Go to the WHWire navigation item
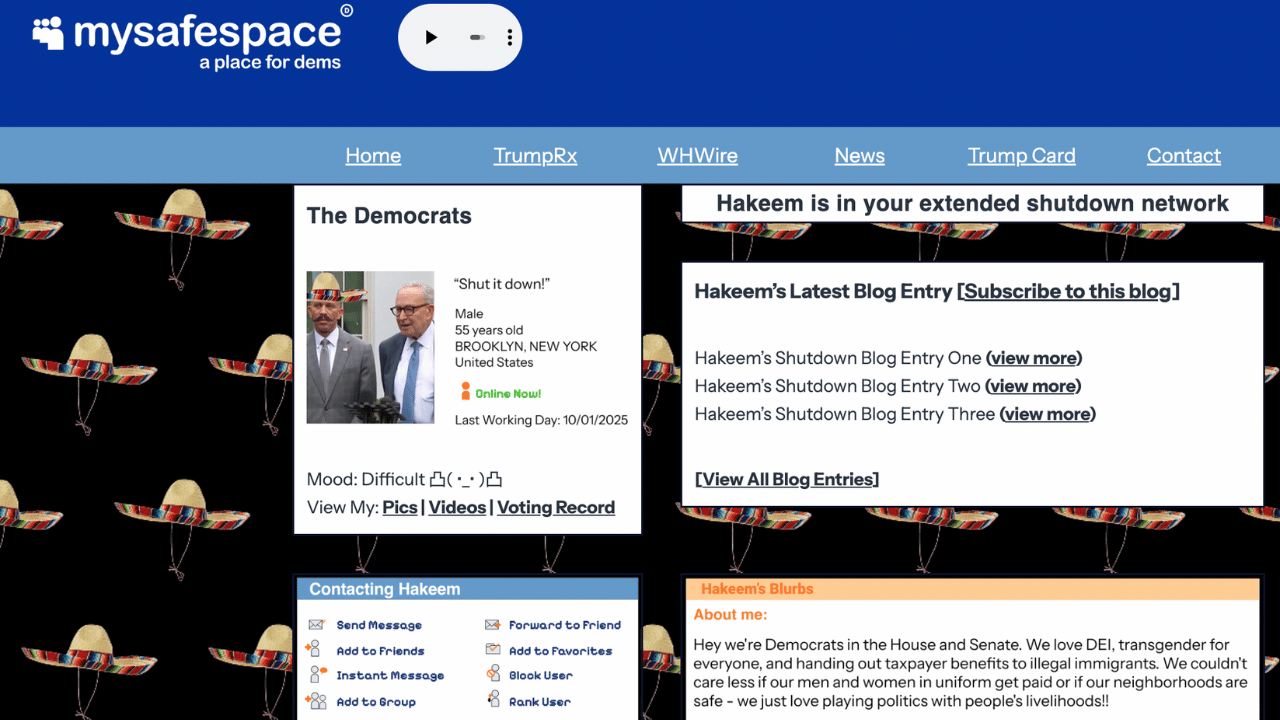Viewport: 1280px width, 720px height. 697,156
